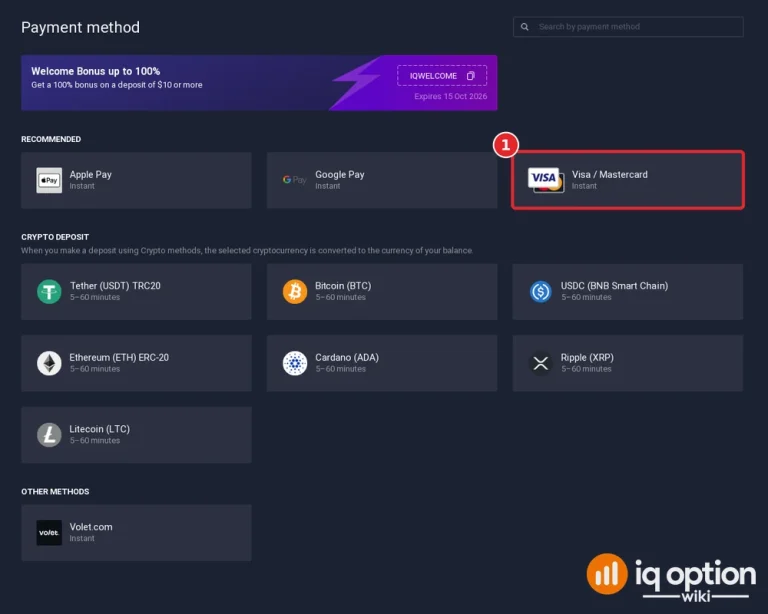Click the 'RECOMMENDED' section heading
This screenshot has width=768, height=614.
[51, 139]
